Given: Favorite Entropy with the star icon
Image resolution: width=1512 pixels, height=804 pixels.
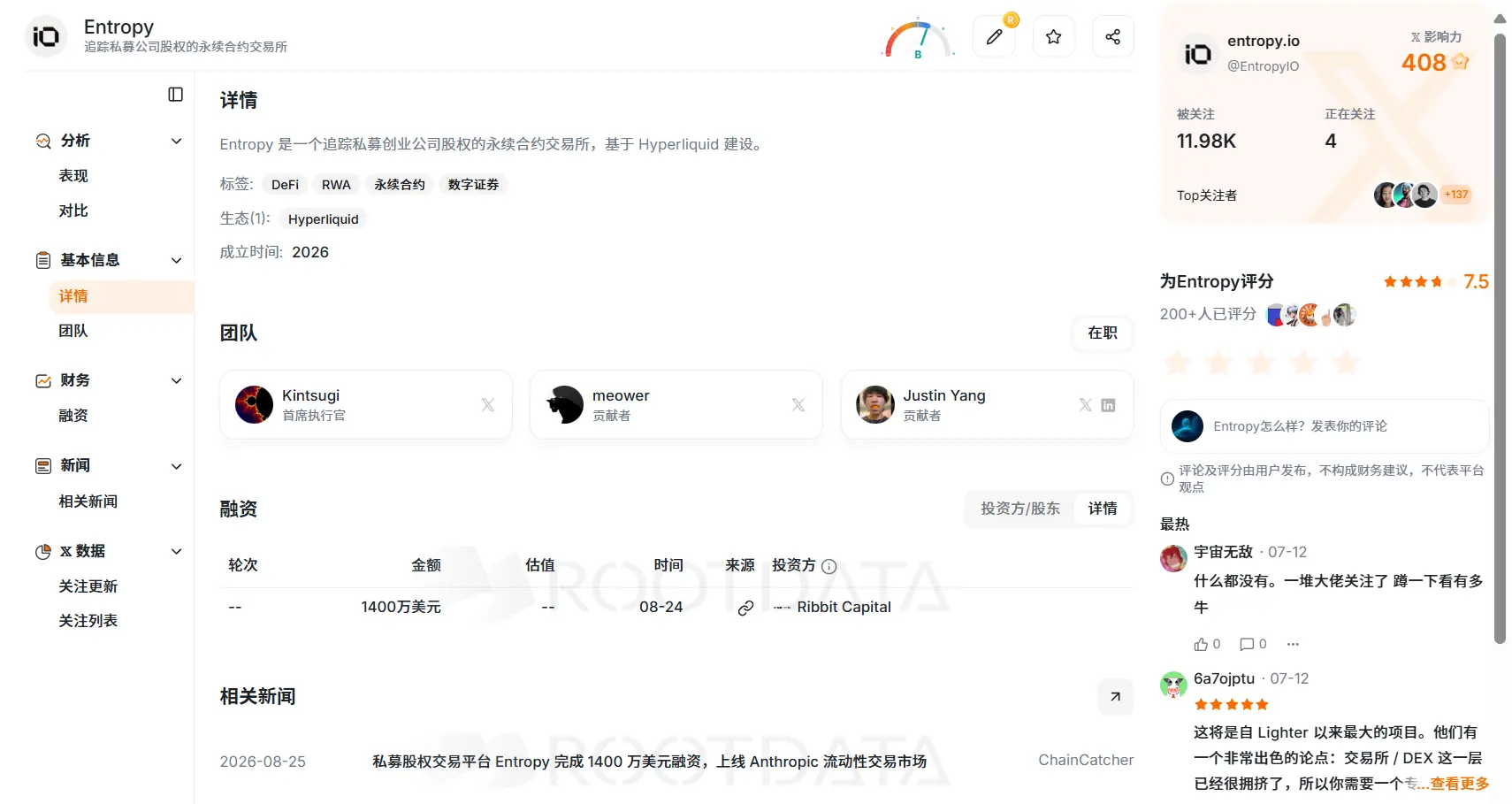Looking at the screenshot, I should tap(1053, 36).
